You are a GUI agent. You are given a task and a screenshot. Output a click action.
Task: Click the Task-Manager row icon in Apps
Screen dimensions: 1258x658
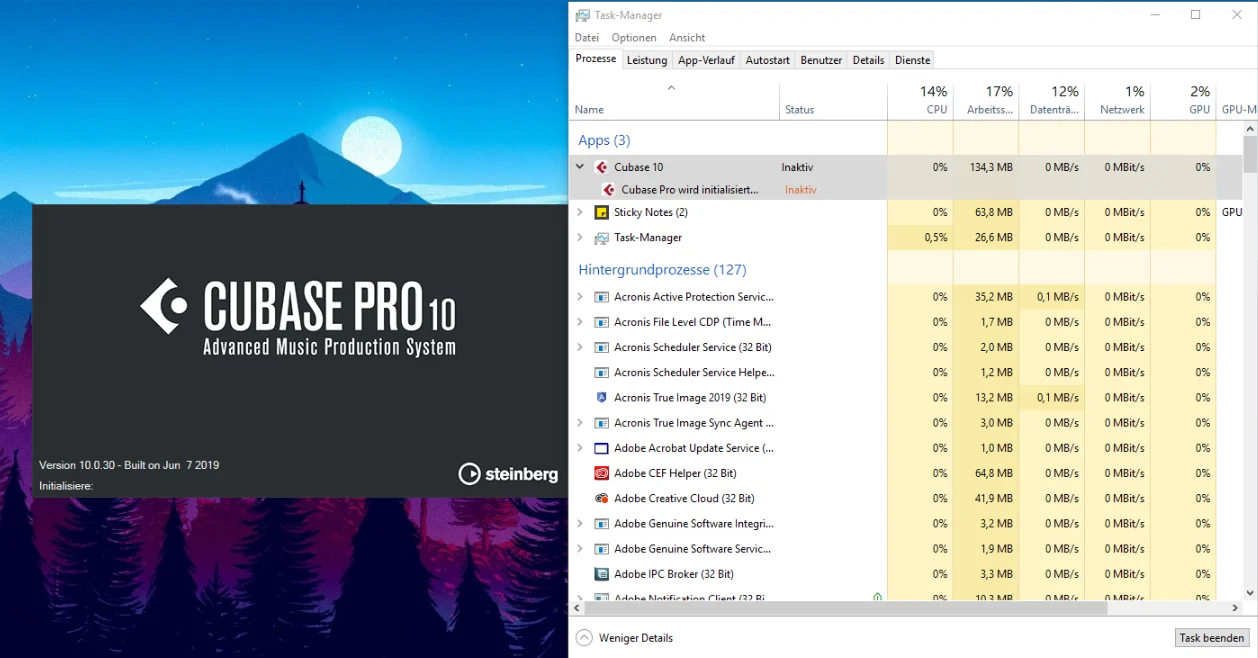(x=601, y=238)
